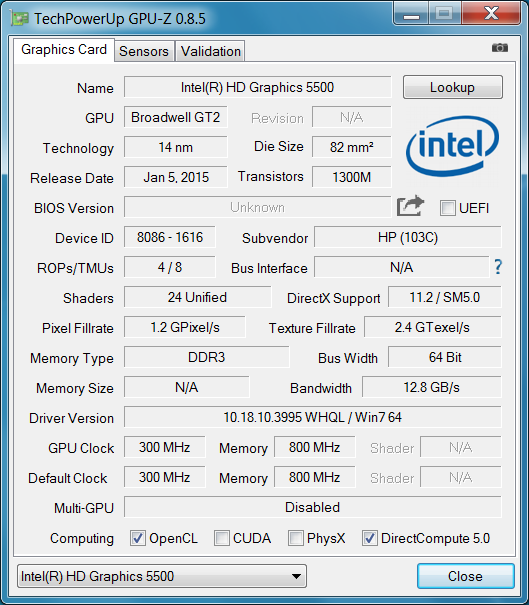
Task: Click the Intel logo image
Action: [452, 146]
